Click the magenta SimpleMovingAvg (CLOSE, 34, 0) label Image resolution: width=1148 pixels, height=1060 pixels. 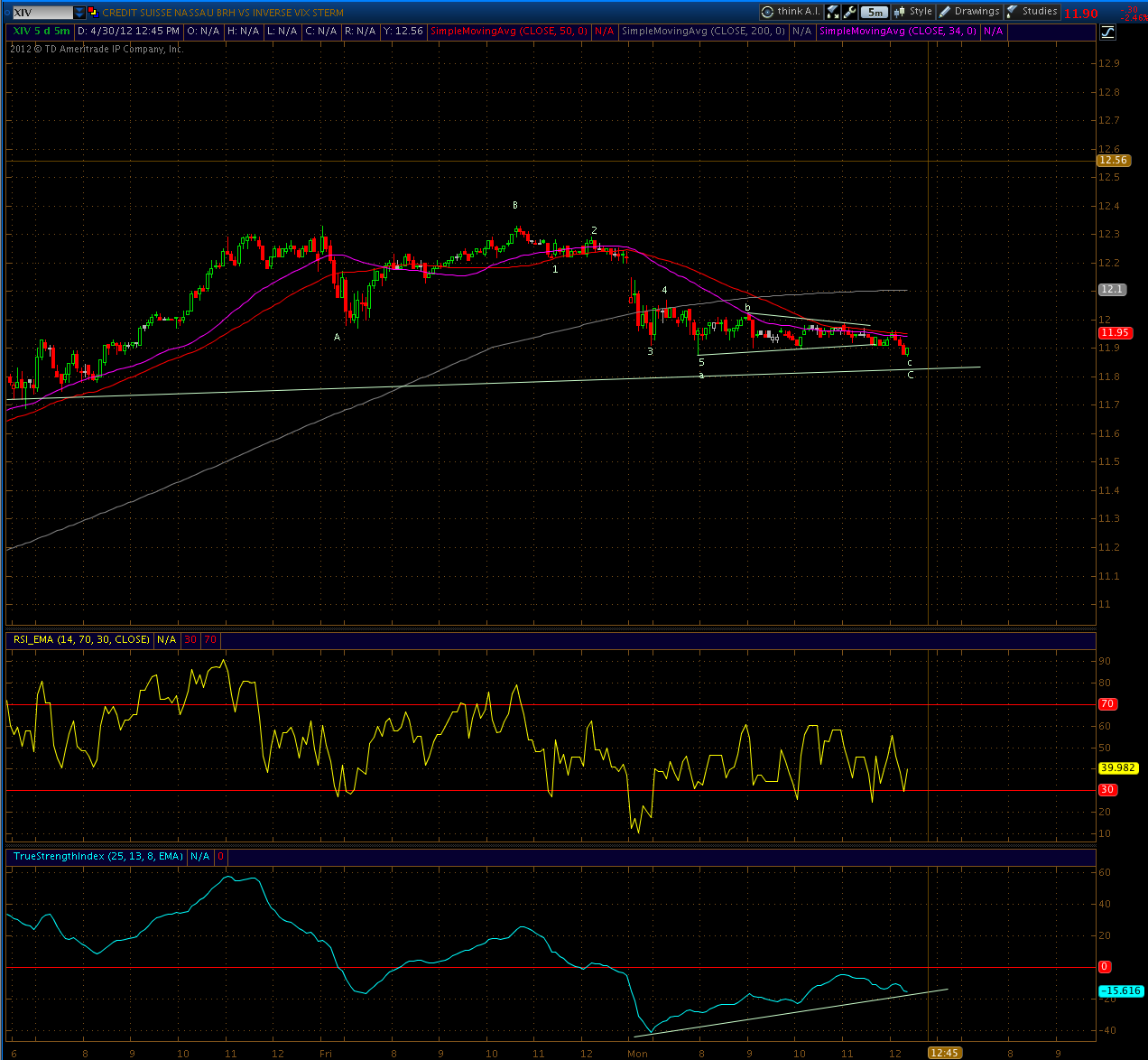[898, 31]
